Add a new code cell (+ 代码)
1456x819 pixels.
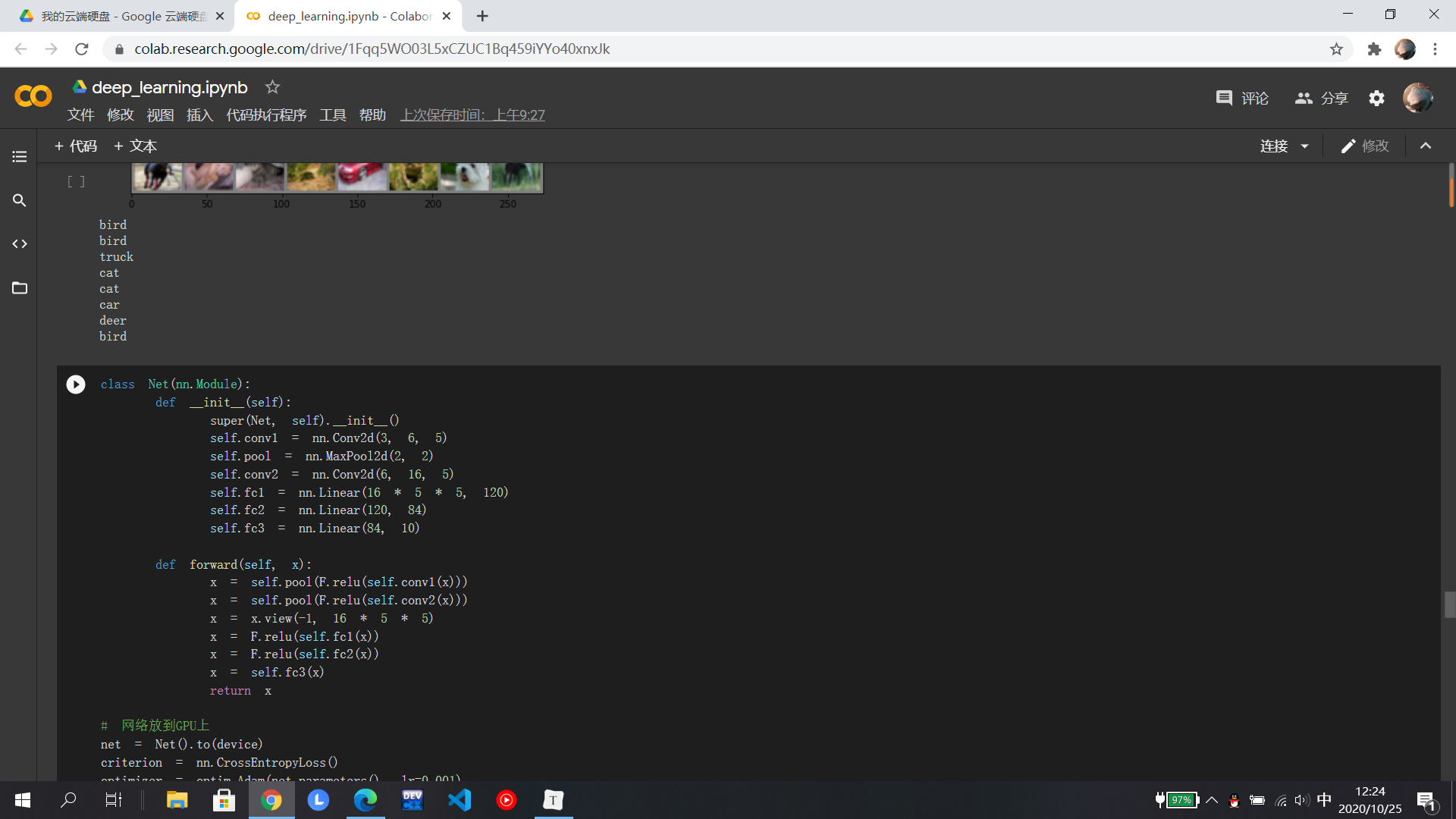76,146
